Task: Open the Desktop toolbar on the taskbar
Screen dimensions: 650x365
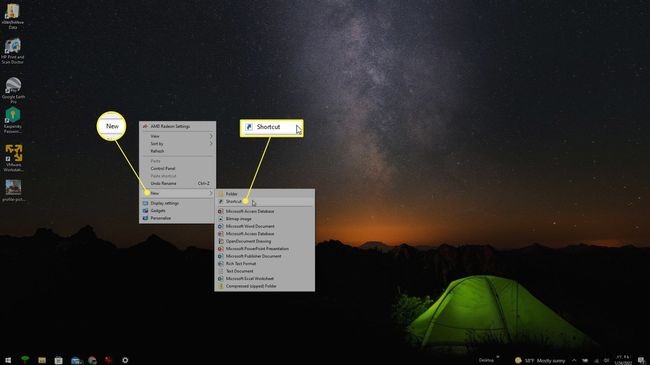Action: click(x=486, y=360)
